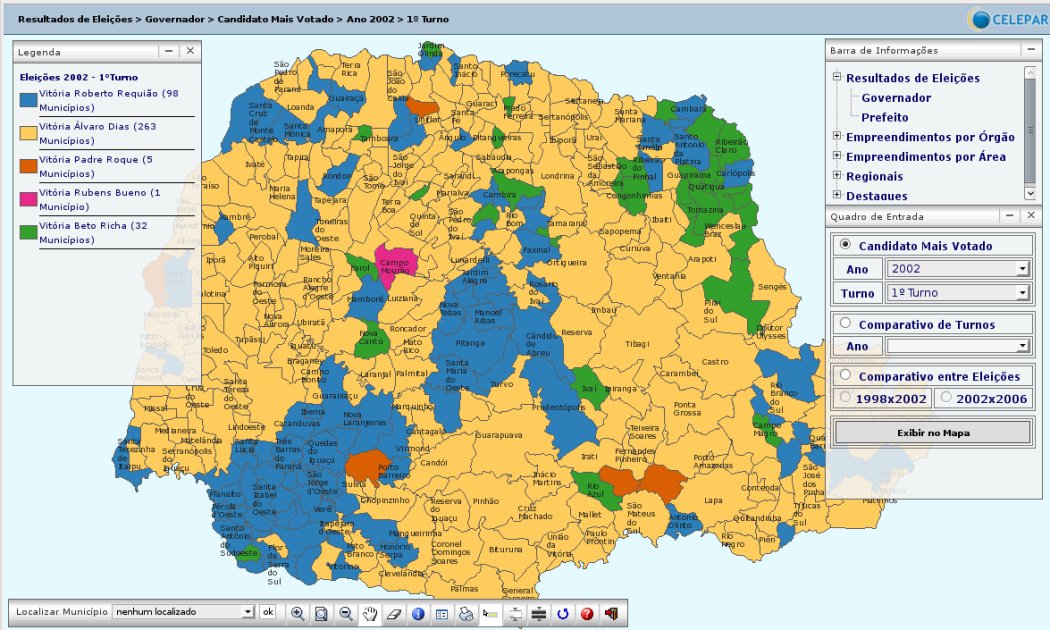1050x630 pixels.
Task: Open Governador under Resultados de Eleições
Action: pos(895,98)
